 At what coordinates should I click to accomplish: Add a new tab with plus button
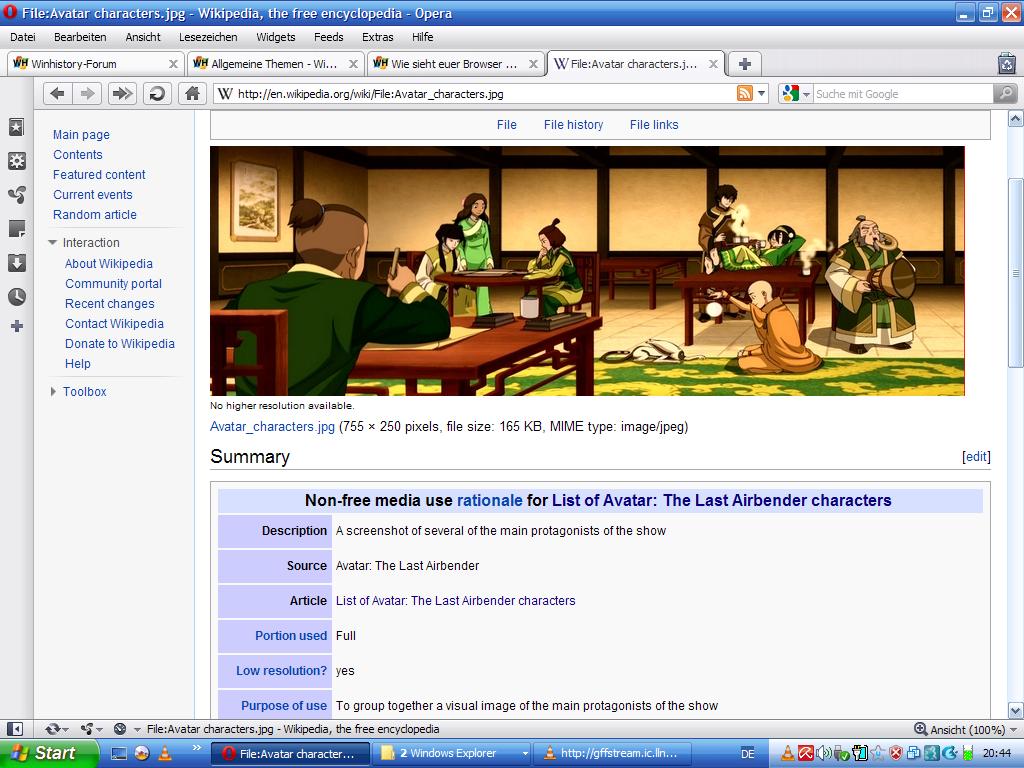pyautogui.click(x=744, y=63)
